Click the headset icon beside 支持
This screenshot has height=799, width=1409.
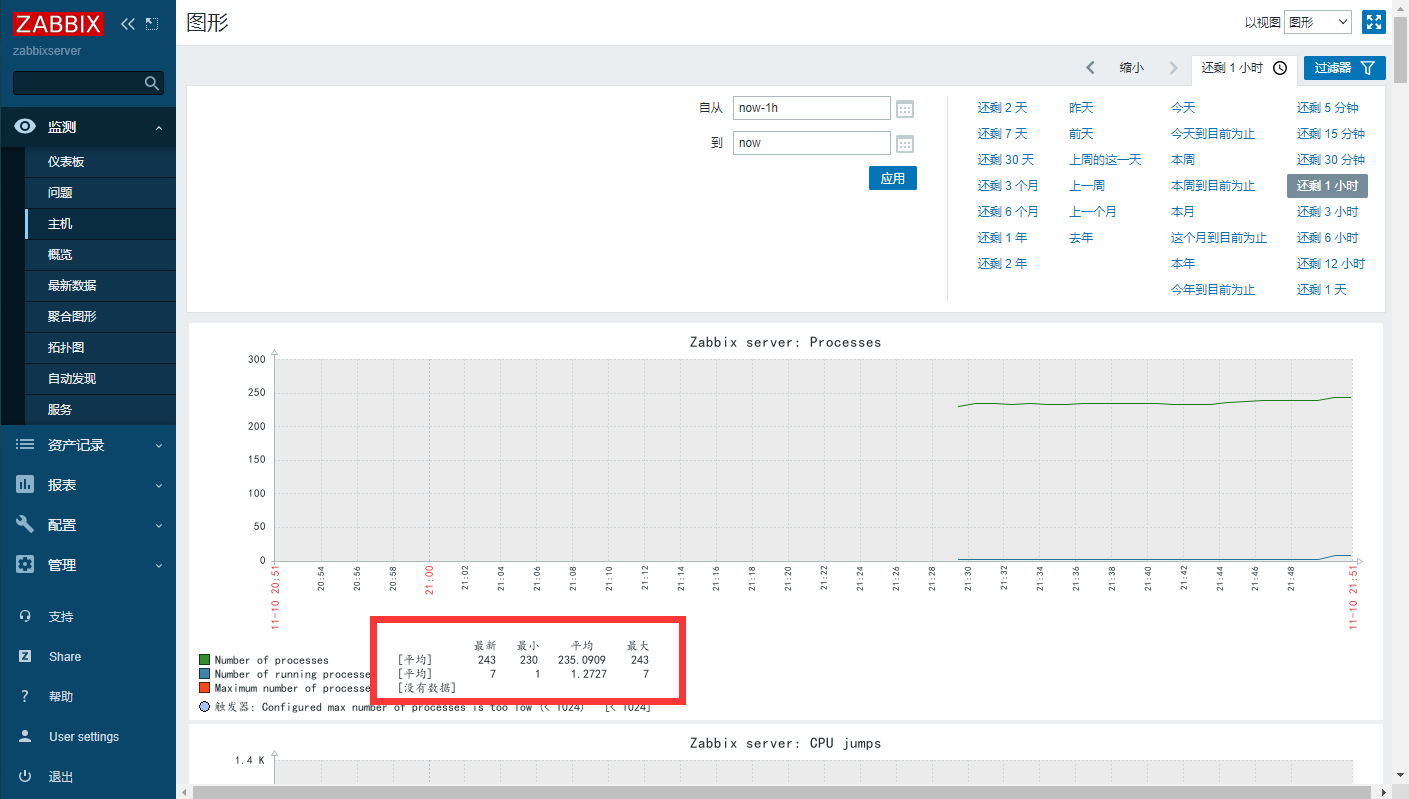[x=25, y=617]
